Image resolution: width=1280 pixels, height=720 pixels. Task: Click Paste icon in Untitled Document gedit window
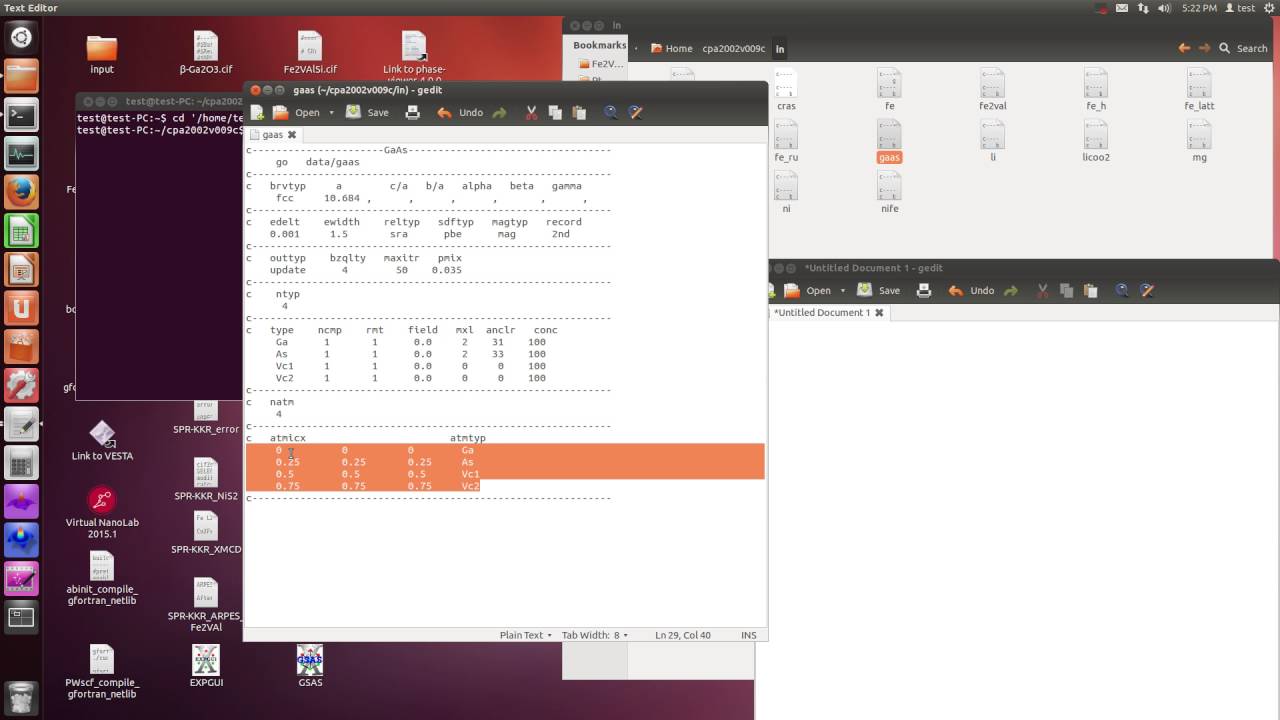1090,291
